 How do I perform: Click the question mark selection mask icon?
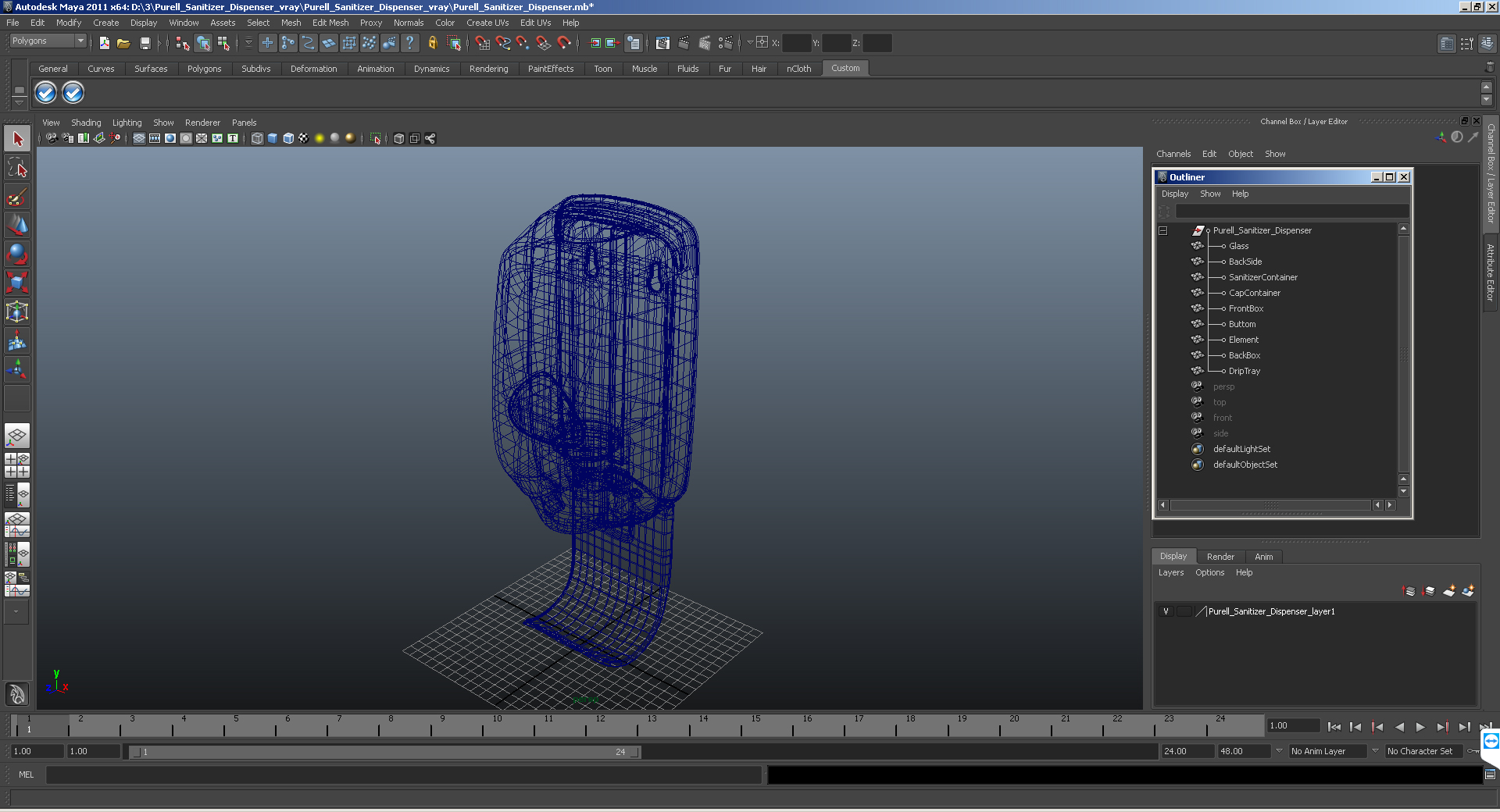coord(409,43)
